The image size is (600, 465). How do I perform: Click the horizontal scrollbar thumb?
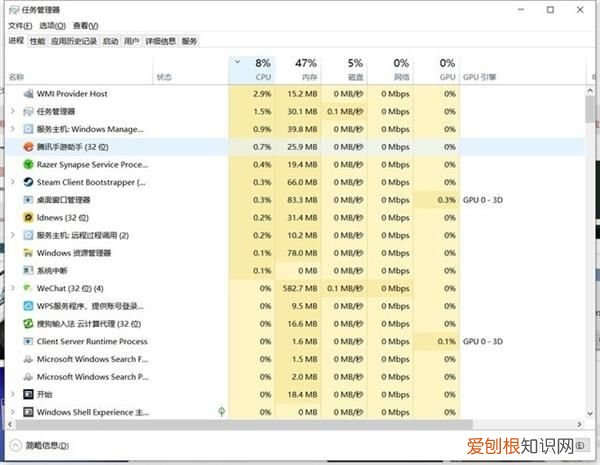tap(244, 424)
